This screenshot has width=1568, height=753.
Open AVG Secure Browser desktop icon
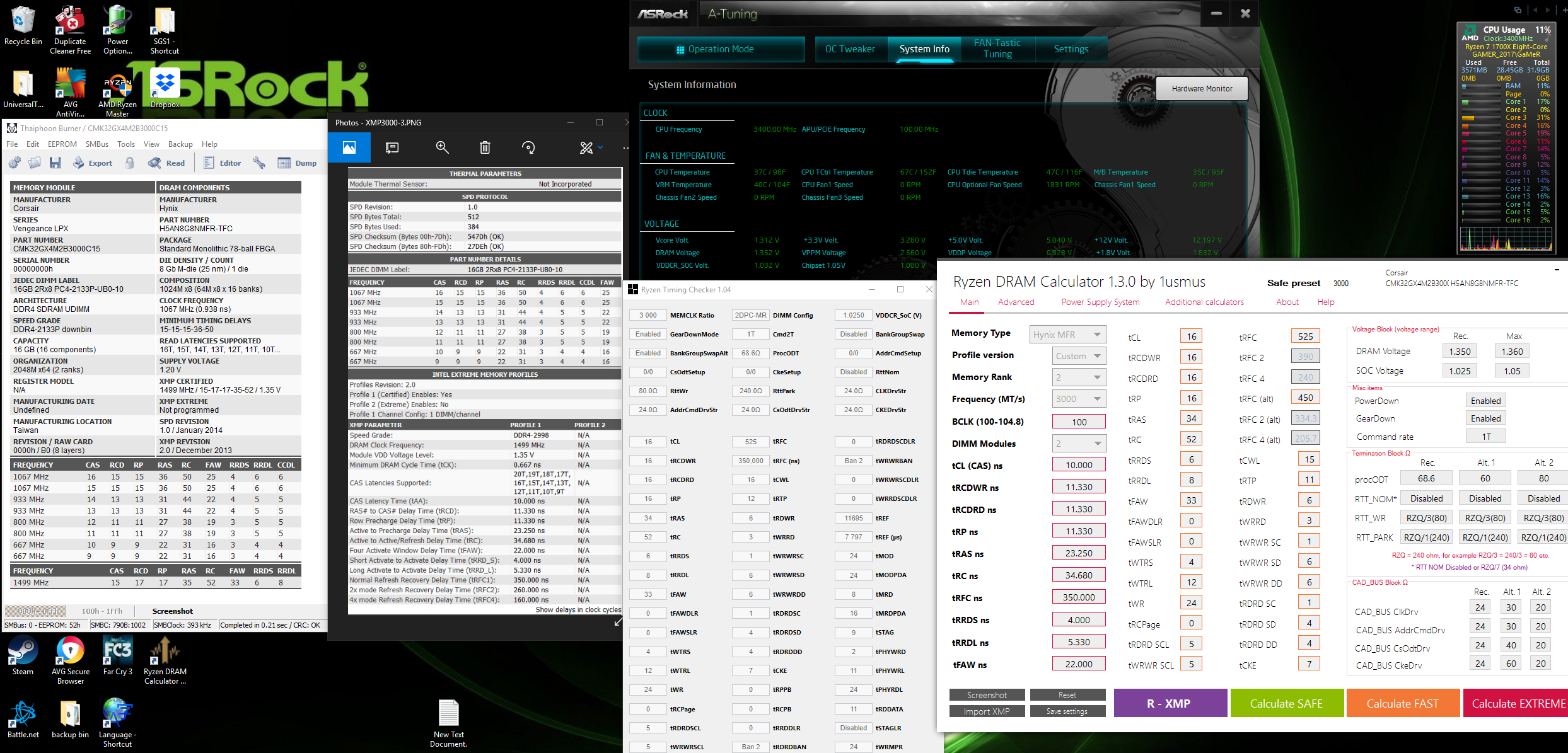coord(71,660)
